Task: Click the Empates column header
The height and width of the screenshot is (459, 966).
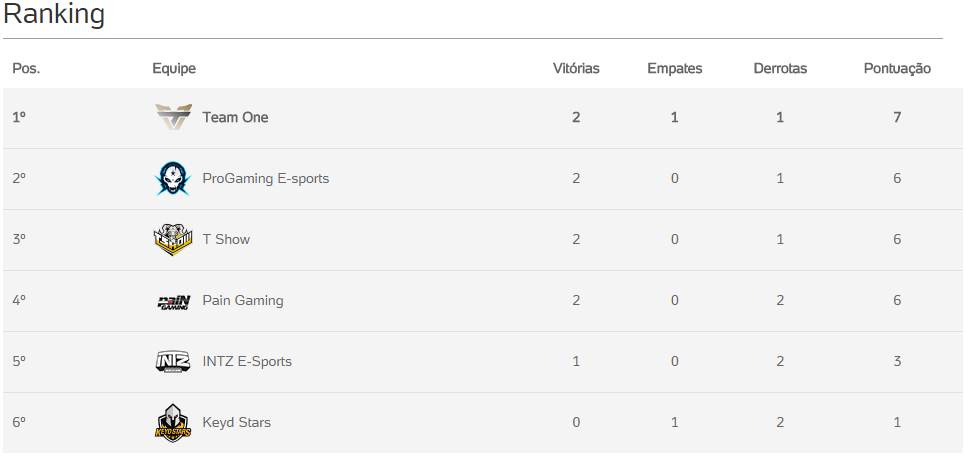Action: (674, 69)
